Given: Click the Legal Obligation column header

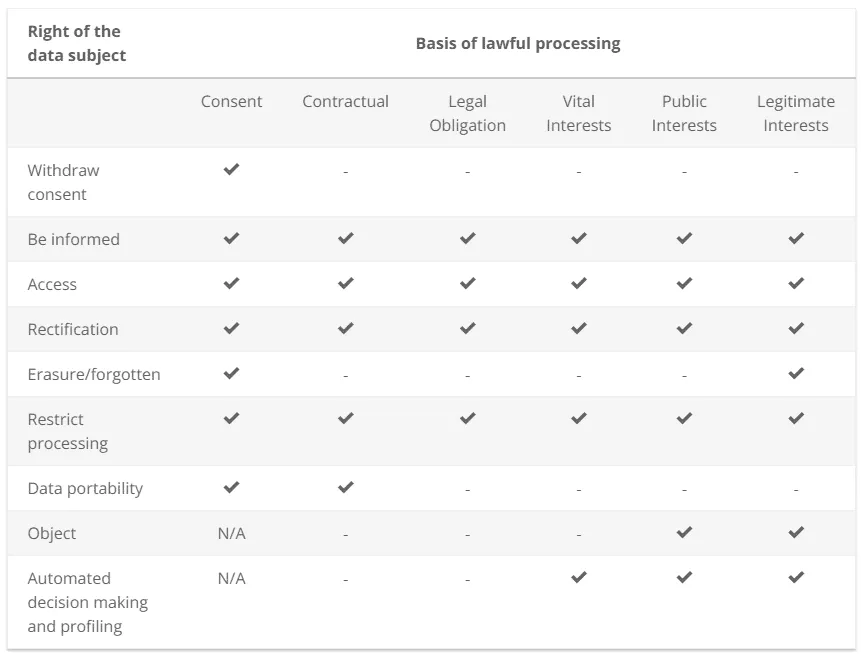Looking at the screenshot, I should point(467,113).
